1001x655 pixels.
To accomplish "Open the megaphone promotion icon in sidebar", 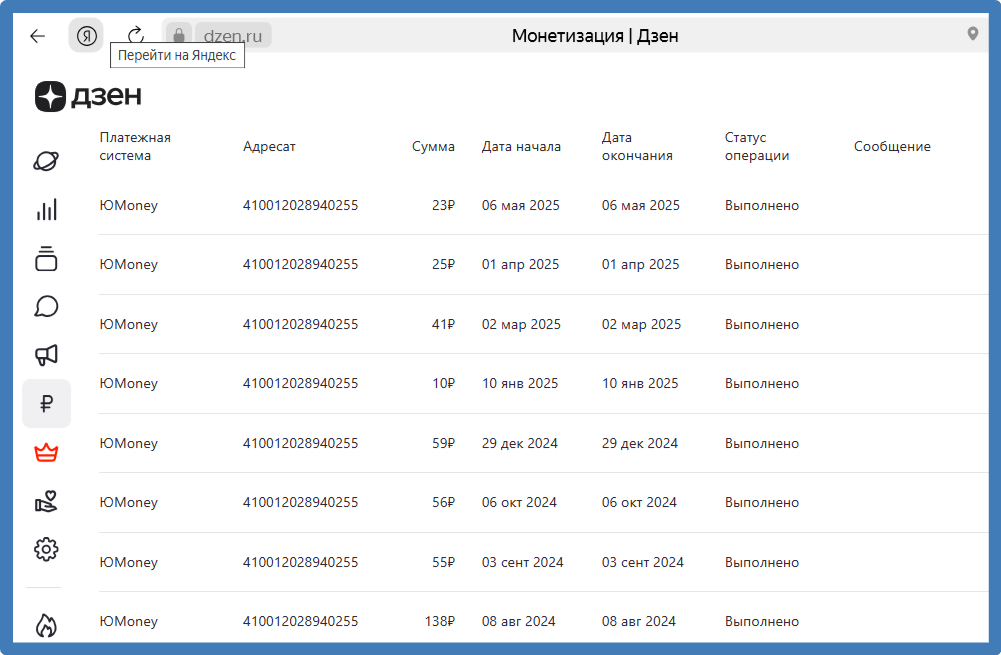I will pyautogui.click(x=46, y=355).
